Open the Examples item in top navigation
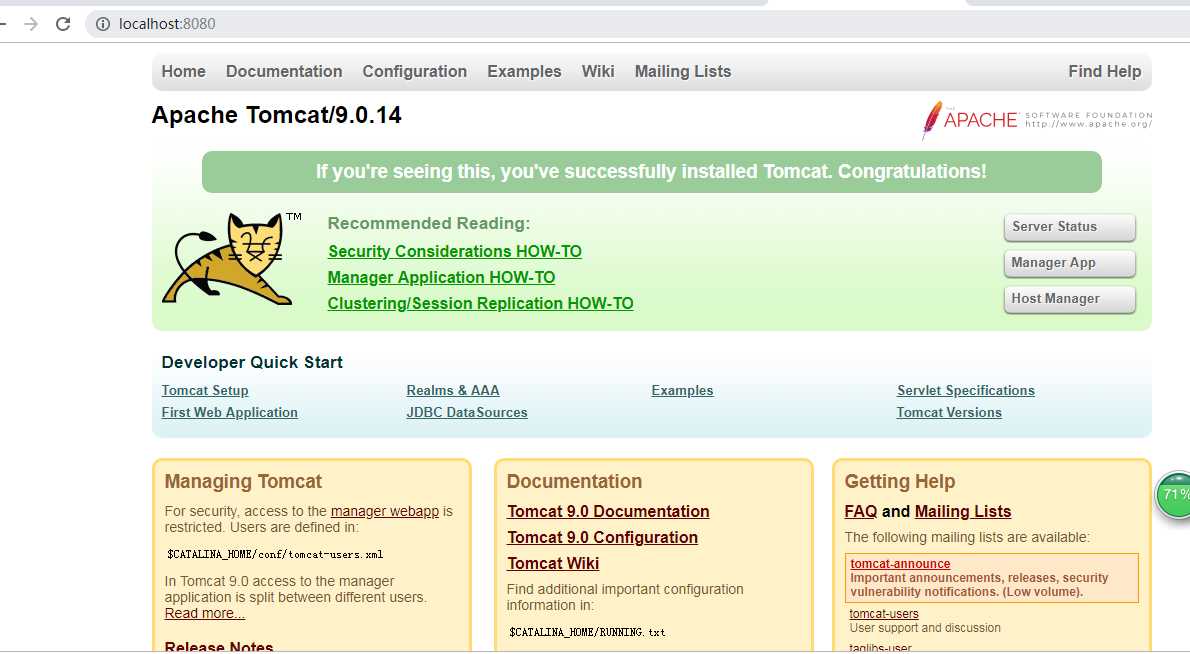 tap(524, 71)
